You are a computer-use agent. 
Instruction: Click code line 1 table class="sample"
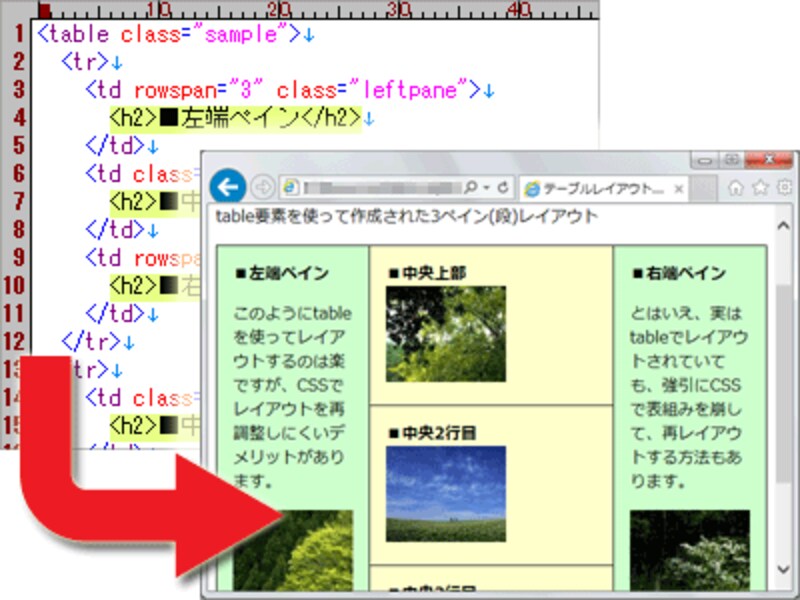169,35
